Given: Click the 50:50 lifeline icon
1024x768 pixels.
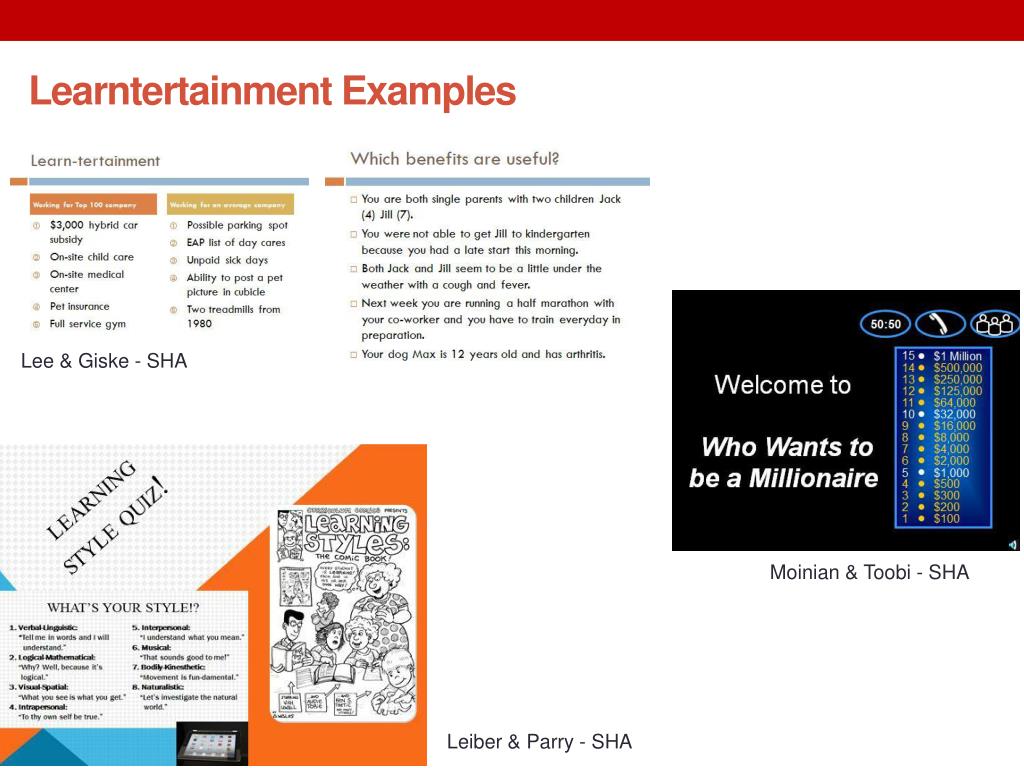Looking at the screenshot, I should 885,324.
